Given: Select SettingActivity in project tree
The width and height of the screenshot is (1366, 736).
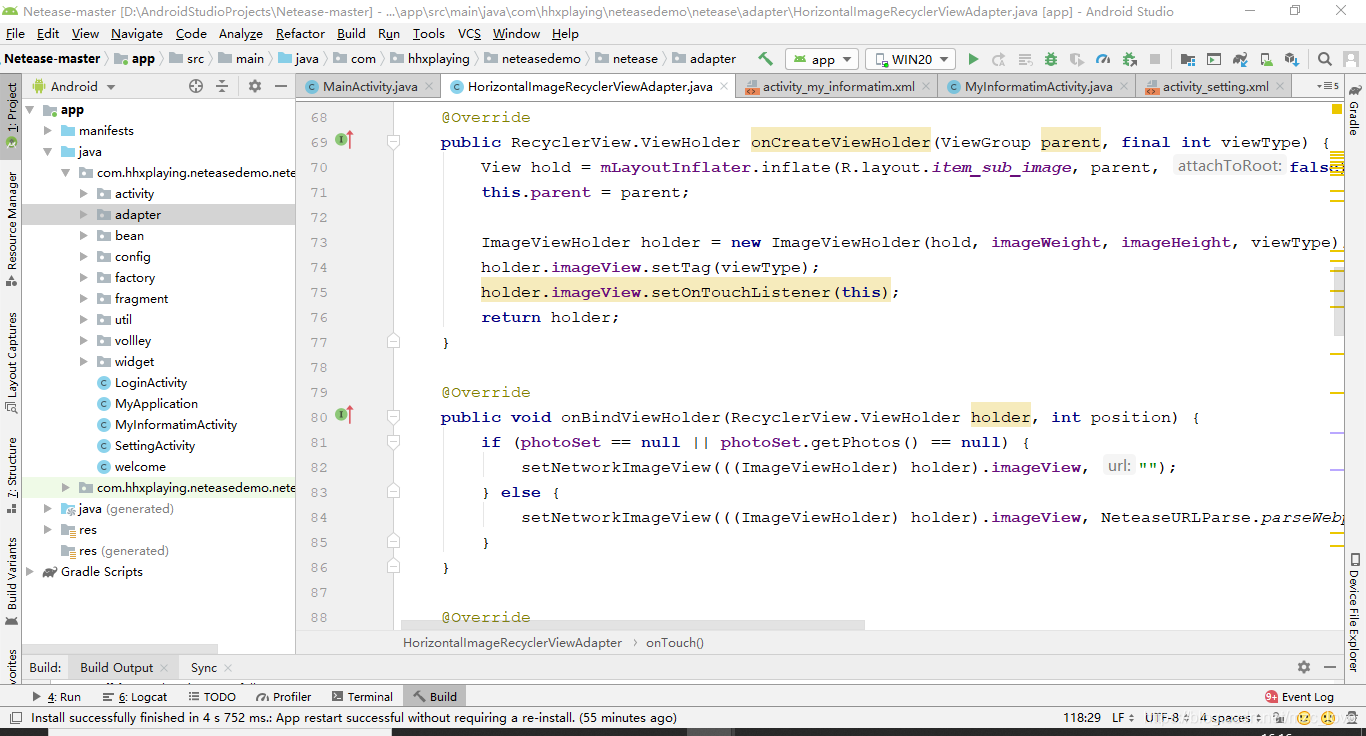Looking at the screenshot, I should (x=154, y=445).
